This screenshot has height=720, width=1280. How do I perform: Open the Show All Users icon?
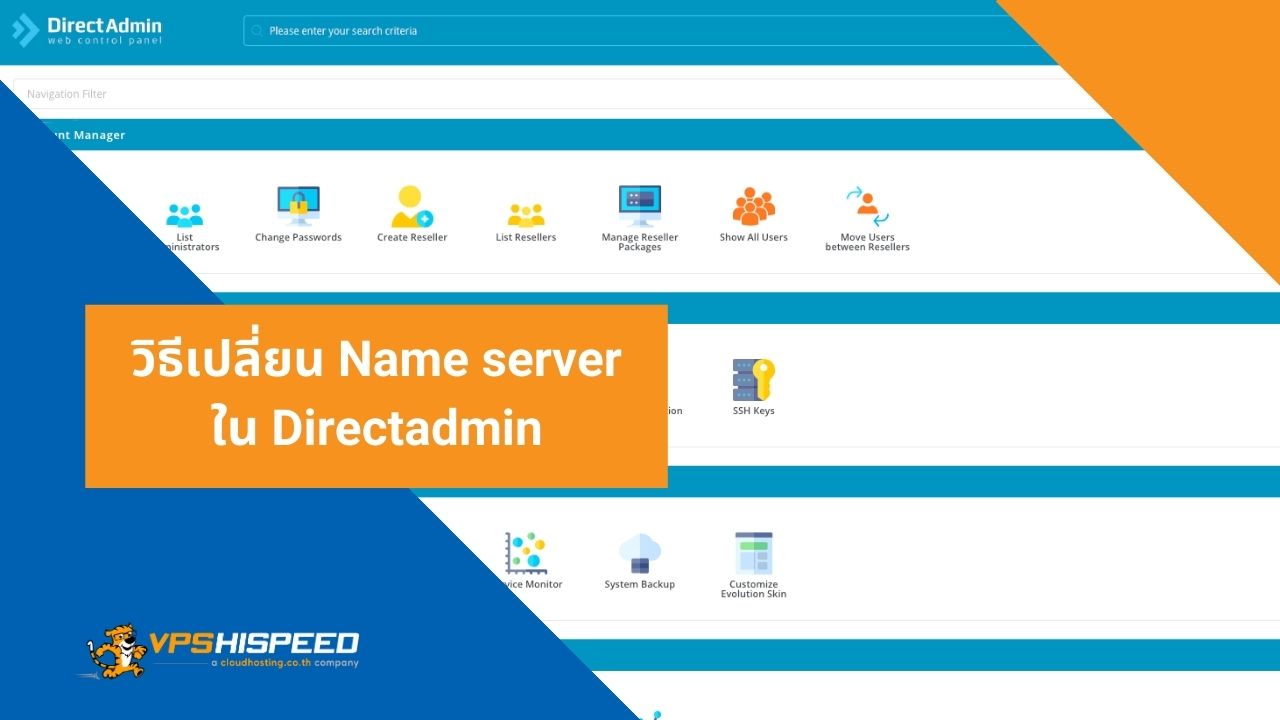[754, 207]
